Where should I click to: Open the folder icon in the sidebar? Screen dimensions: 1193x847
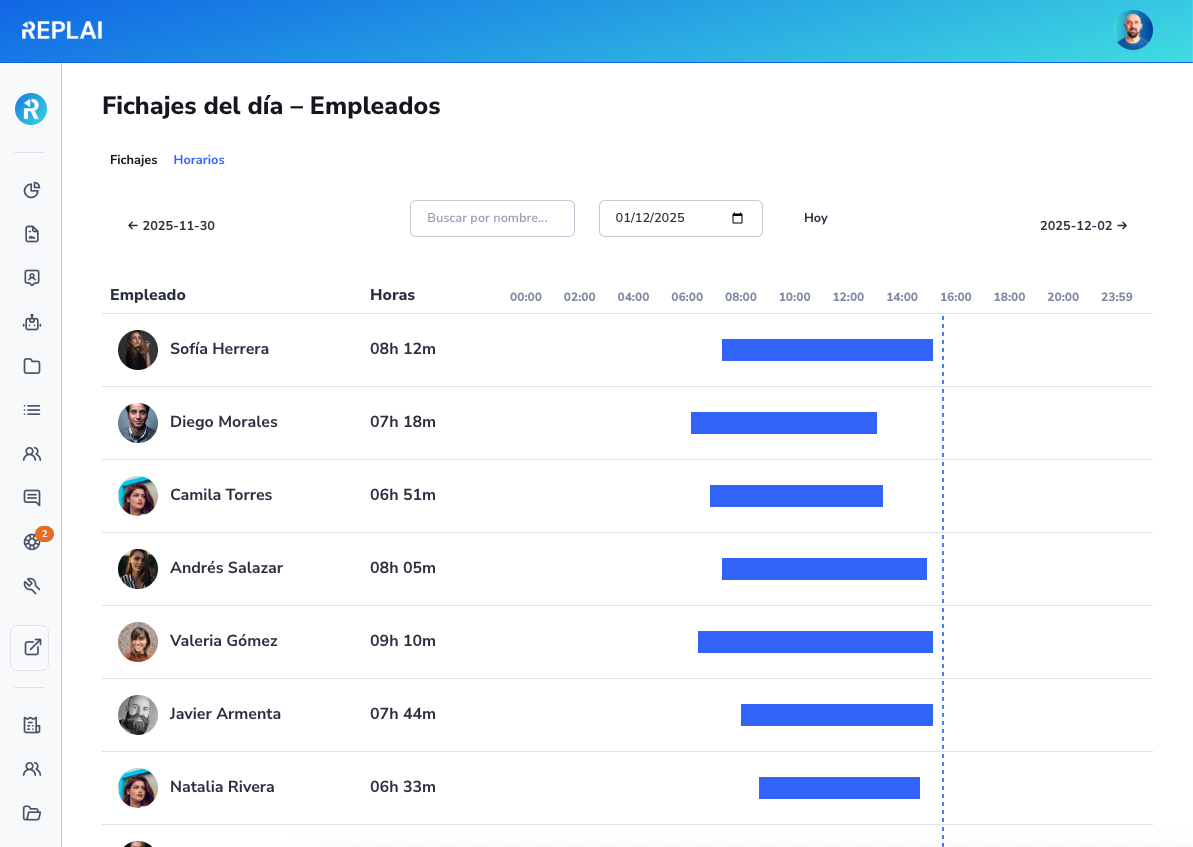tap(30, 366)
